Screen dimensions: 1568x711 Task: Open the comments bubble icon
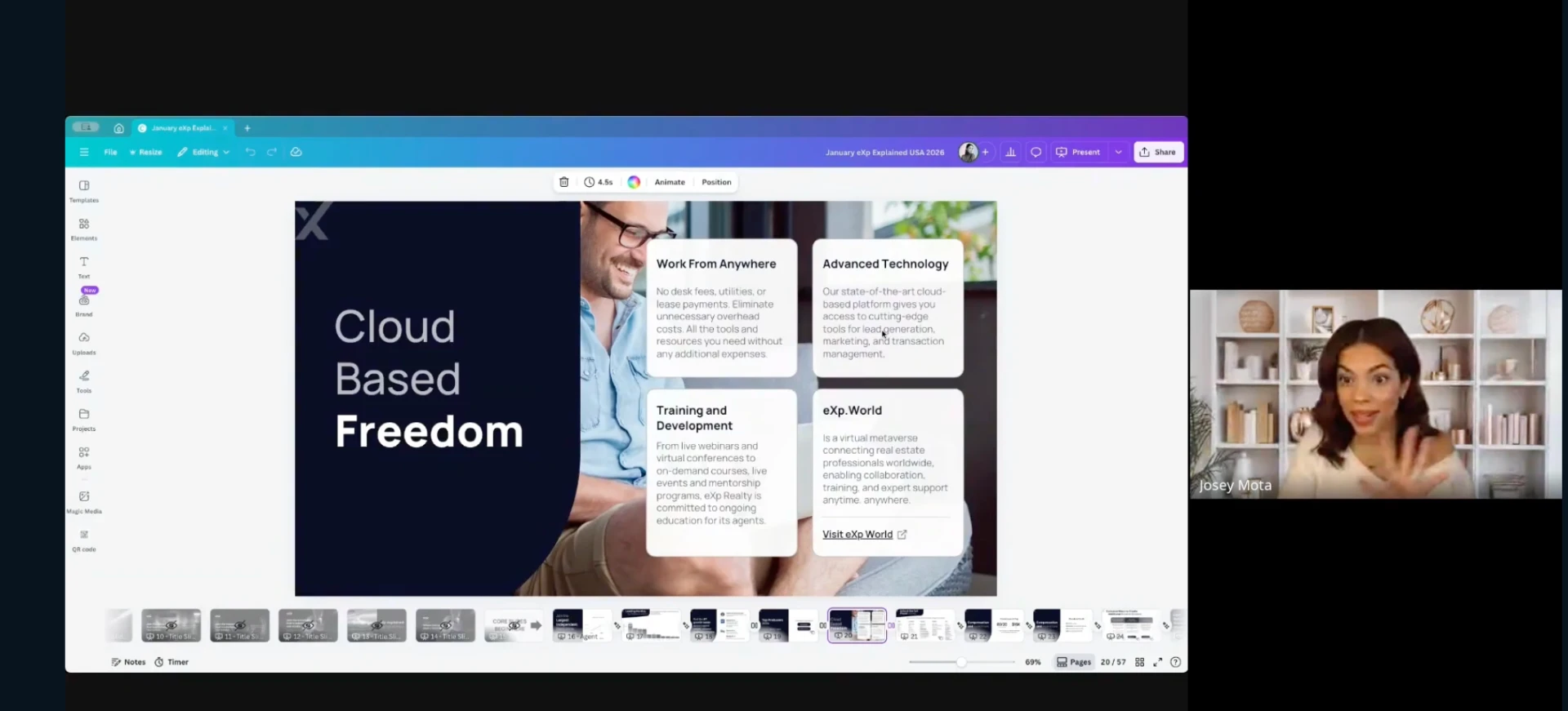[1036, 152]
